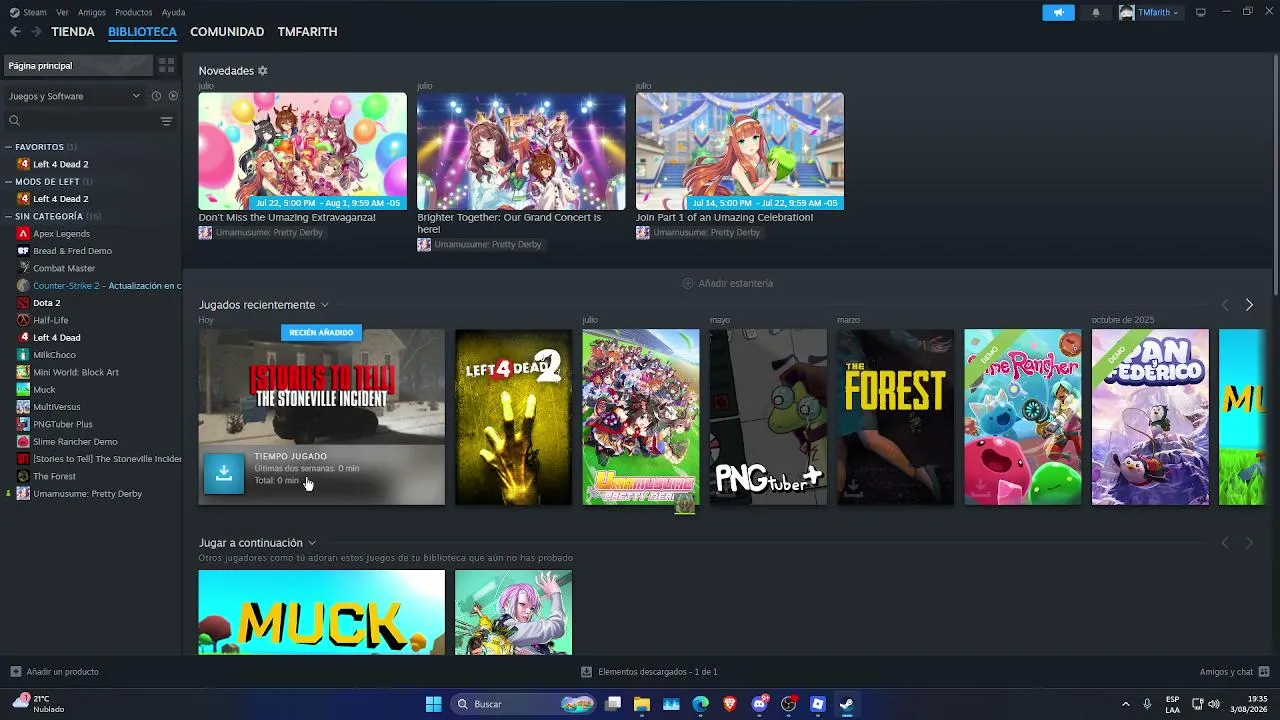The width and height of the screenshot is (1280, 720).
Task: Open the Productos menu
Action: (134, 12)
